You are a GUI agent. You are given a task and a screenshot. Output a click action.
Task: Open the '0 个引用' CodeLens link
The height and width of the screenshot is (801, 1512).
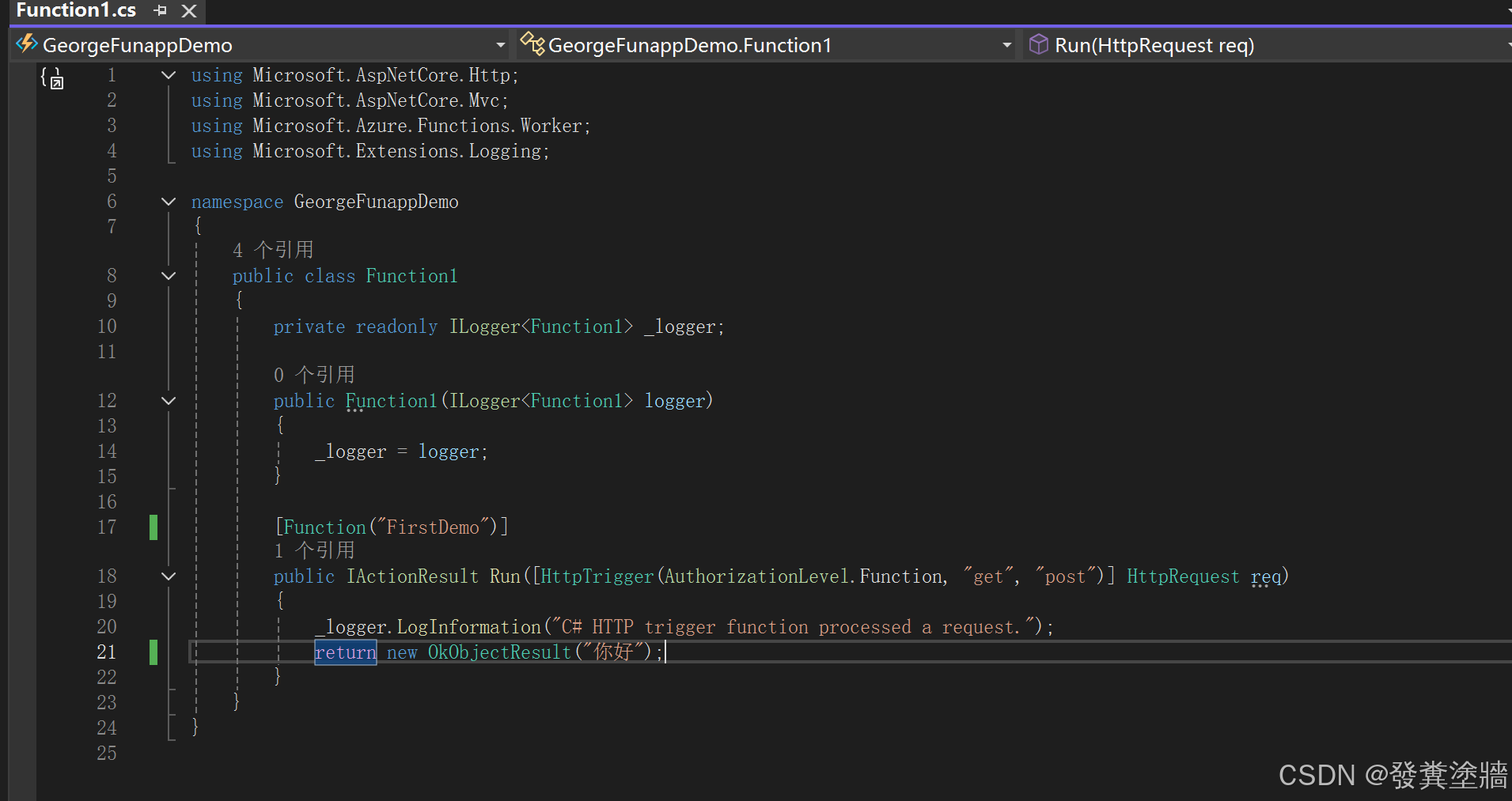pyautogui.click(x=314, y=375)
